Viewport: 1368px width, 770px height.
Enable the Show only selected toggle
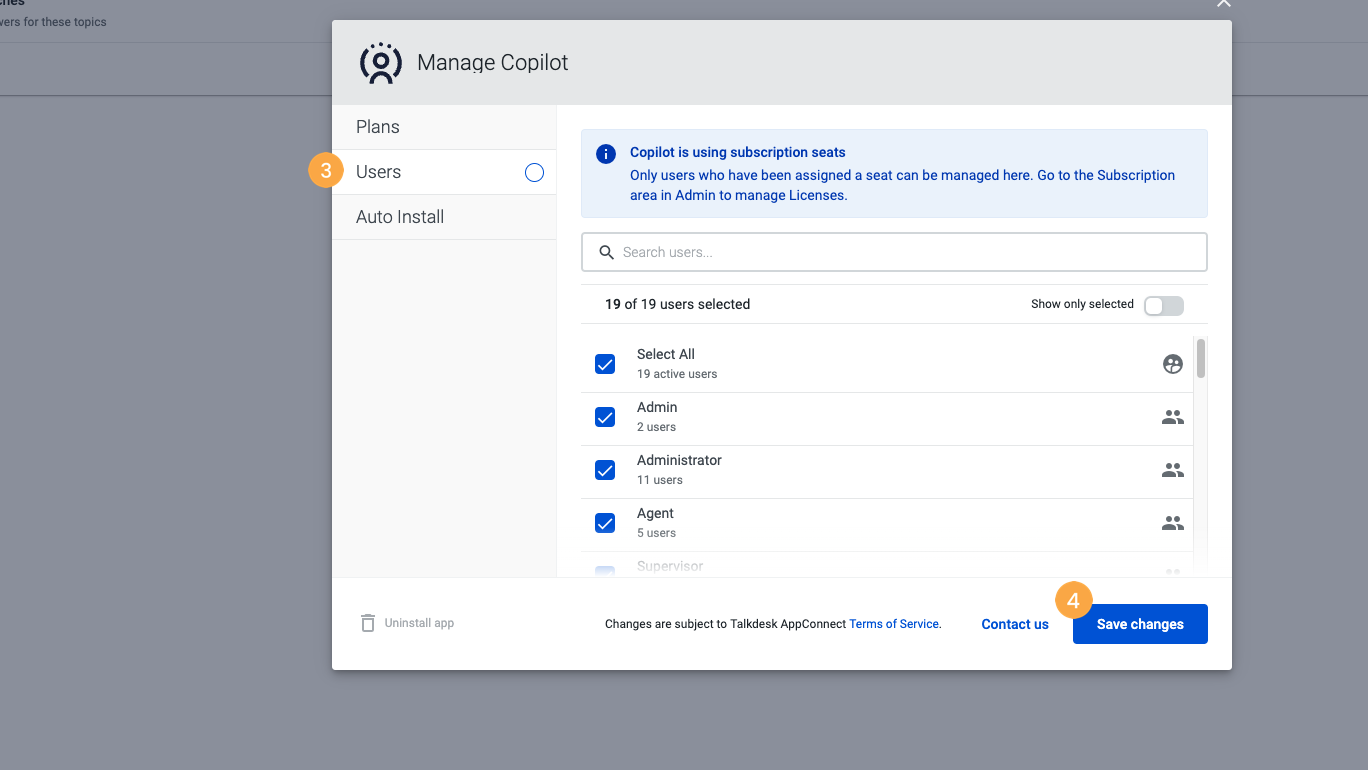(x=1163, y=305)
